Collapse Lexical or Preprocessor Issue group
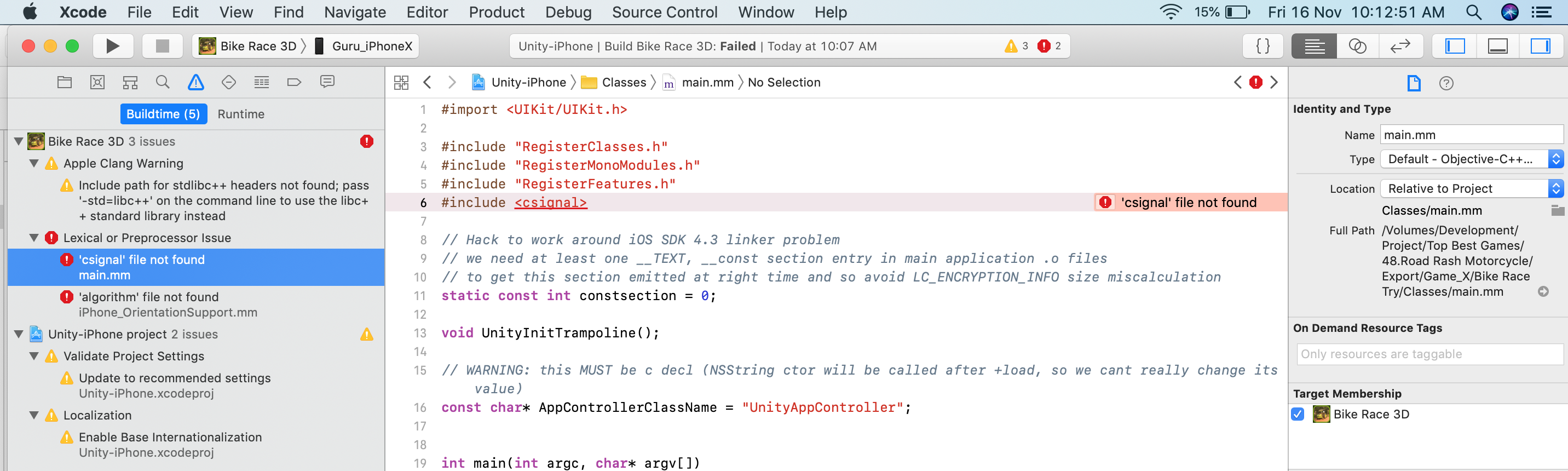 click(x=34, y=238)
